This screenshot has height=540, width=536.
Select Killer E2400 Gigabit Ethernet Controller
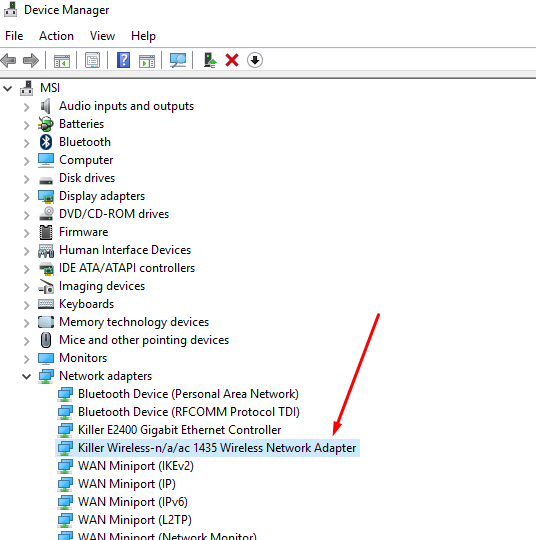(x=179, y=430)
